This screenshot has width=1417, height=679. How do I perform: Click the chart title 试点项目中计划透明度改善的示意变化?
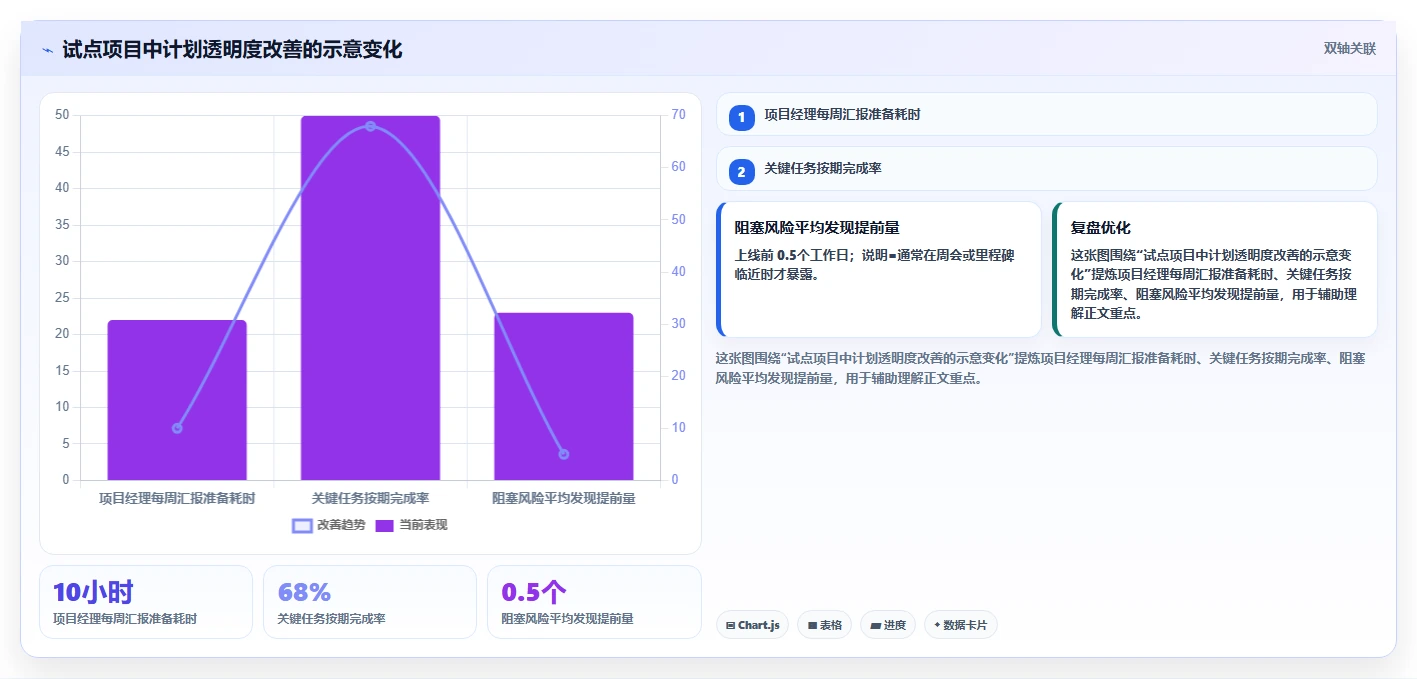(x=232, y=50)
